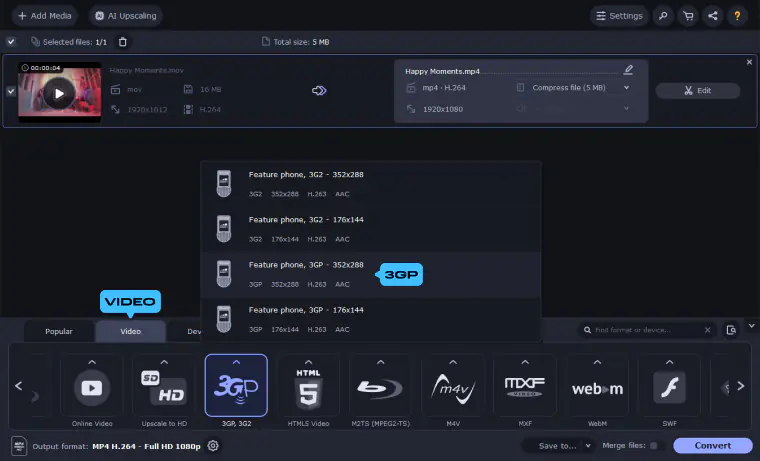Expand presets arrow above M4V
The height and width of the screenshot is (461, 760).
453,362
